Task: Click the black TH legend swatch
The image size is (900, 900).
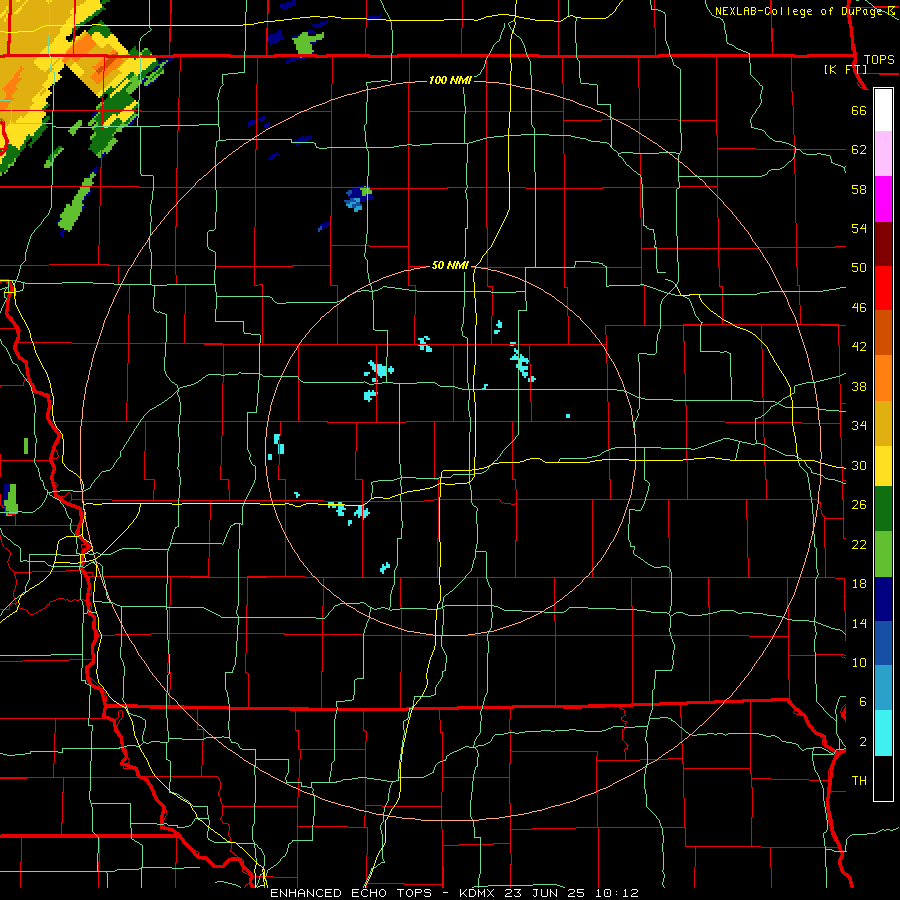Action: pyautogui.click(x=883, y=778)
